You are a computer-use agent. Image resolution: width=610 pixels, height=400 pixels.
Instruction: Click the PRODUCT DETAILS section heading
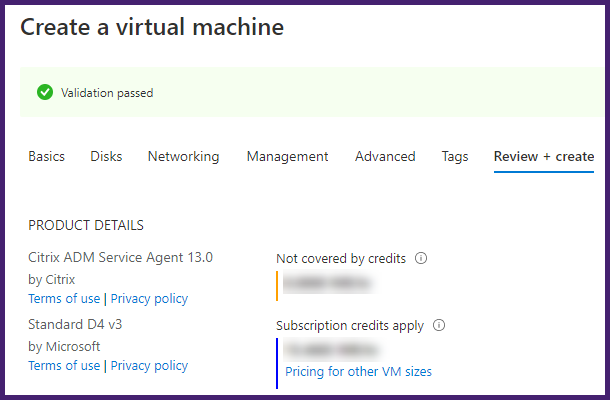click(86, 225)
